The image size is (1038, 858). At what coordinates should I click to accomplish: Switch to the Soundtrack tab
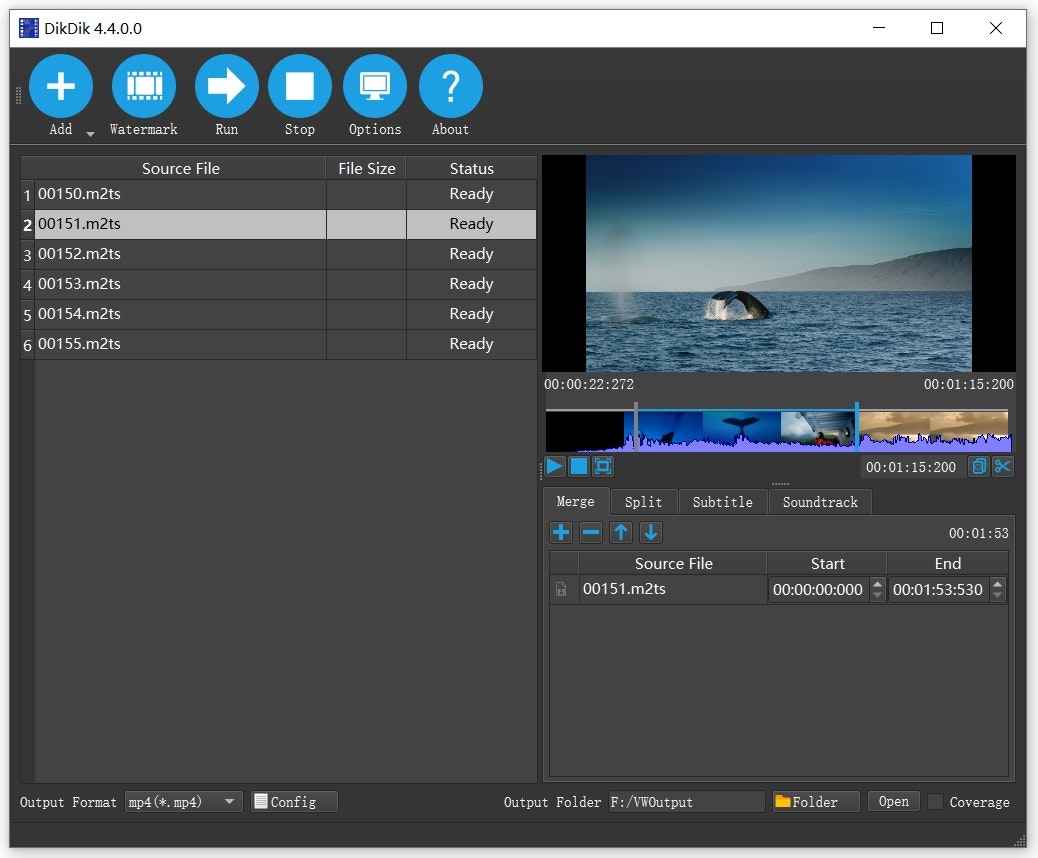coord(819,501)
